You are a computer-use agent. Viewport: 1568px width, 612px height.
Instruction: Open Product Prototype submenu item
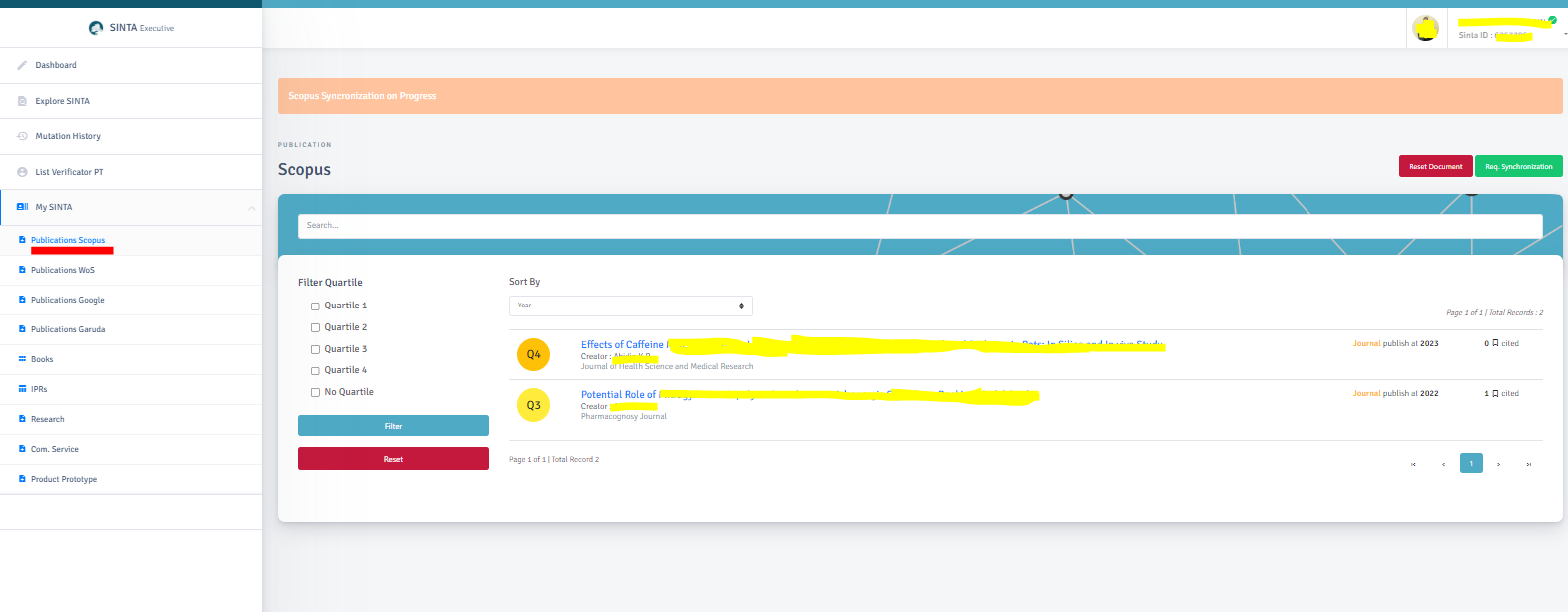pos(131,479)
